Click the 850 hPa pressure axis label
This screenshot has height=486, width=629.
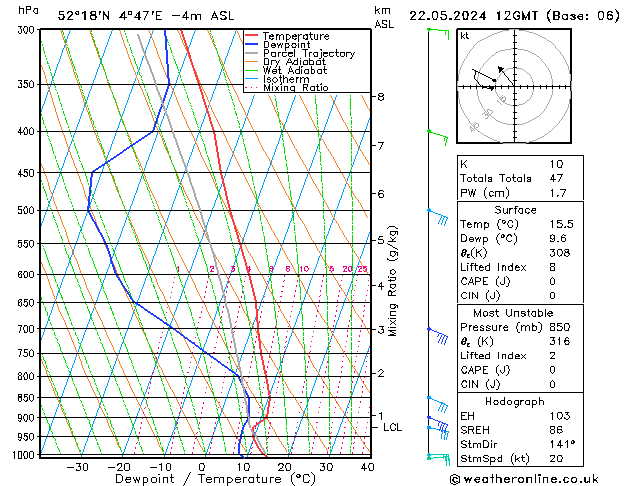[x=26, y=398]
